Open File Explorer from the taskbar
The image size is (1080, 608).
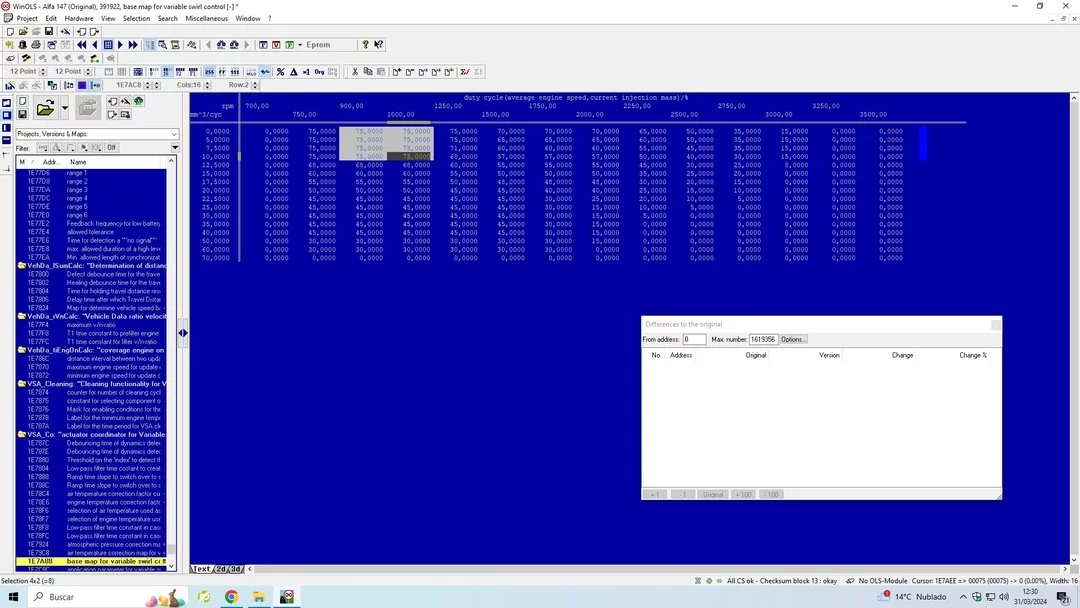pyautogui.click(x=259, y=596)
